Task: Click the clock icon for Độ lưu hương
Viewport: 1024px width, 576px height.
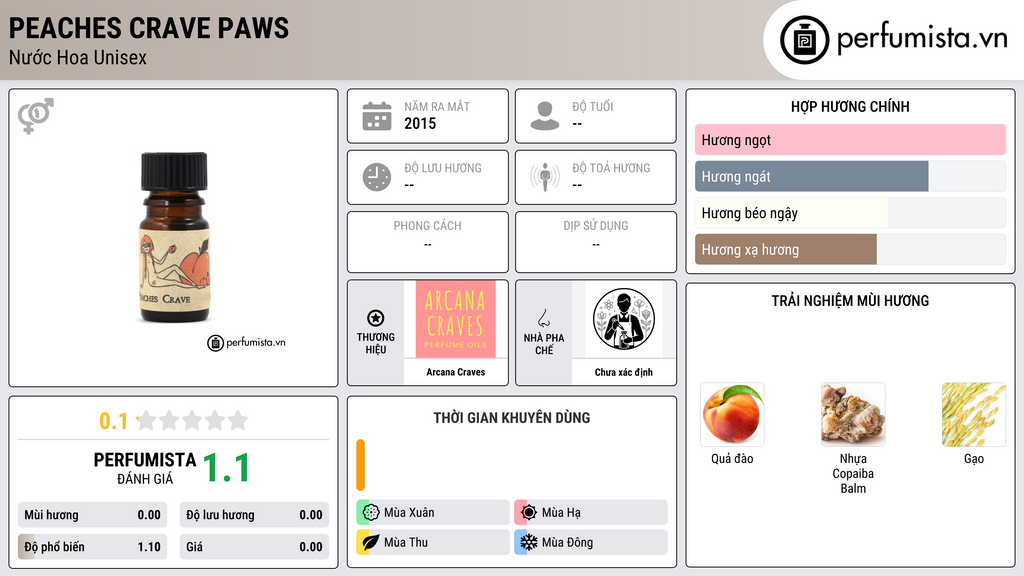Action: click(x=377, y=177)
